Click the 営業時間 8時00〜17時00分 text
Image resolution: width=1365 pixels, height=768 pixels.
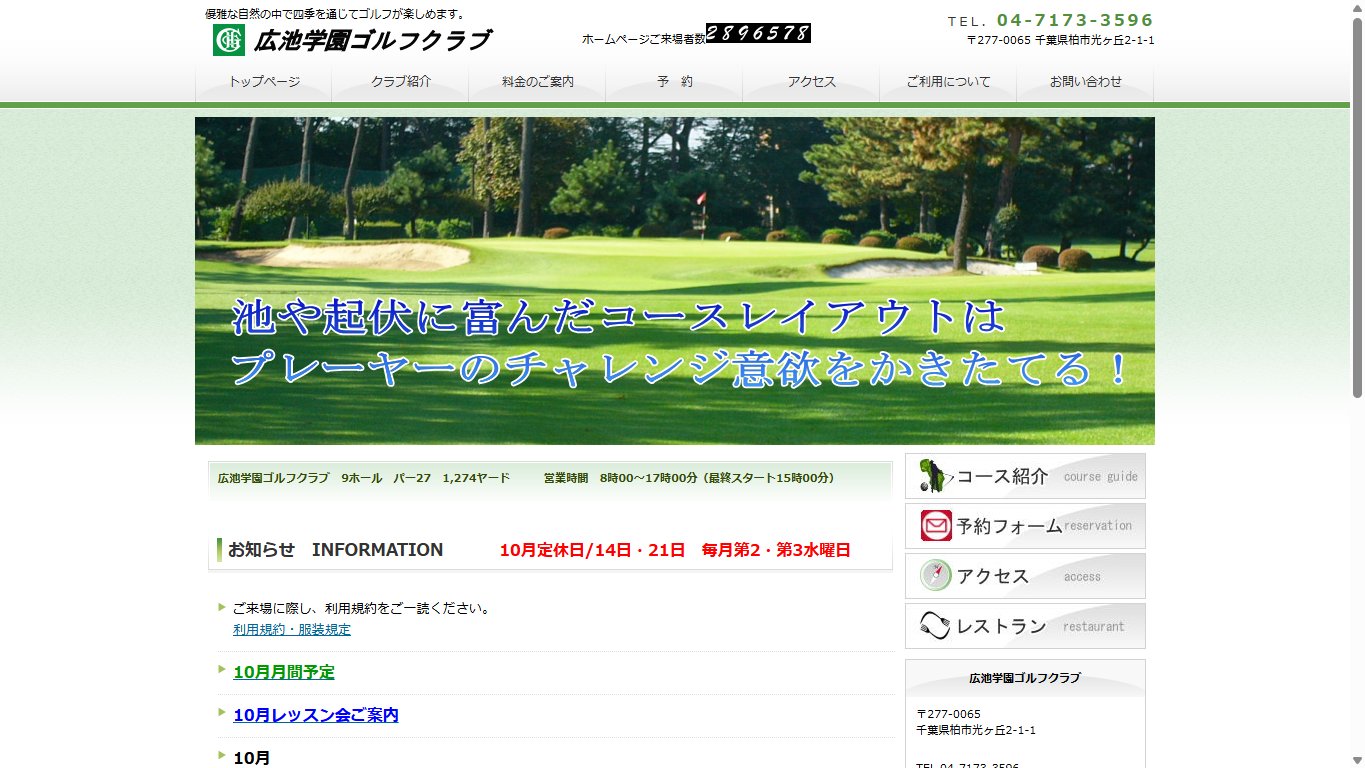(x=689, y=478)
